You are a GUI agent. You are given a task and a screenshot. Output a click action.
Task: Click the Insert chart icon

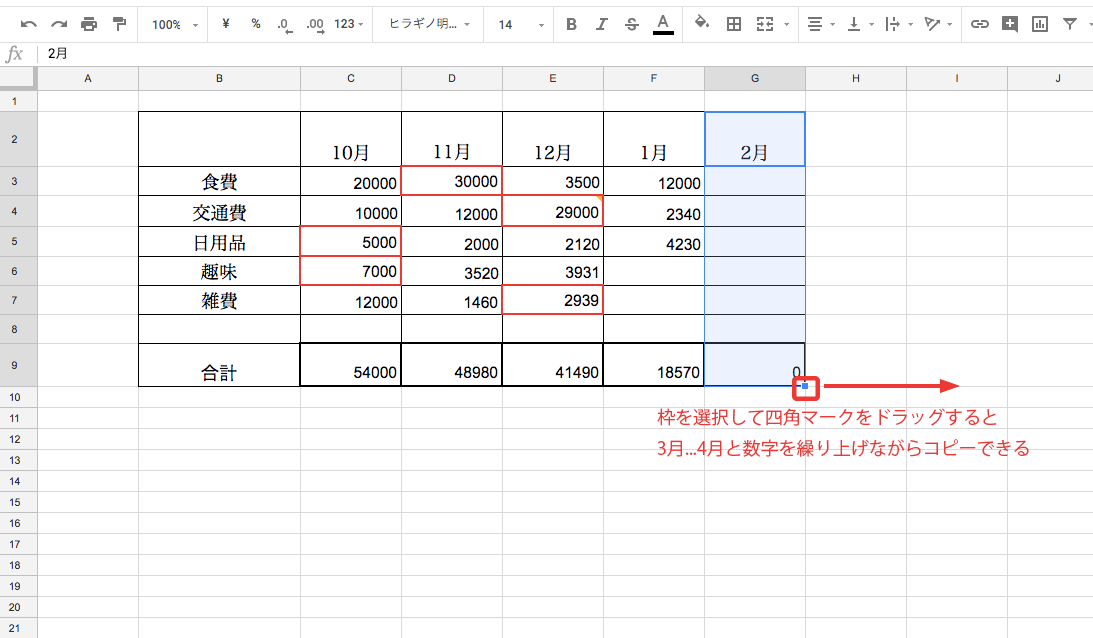1040,24
